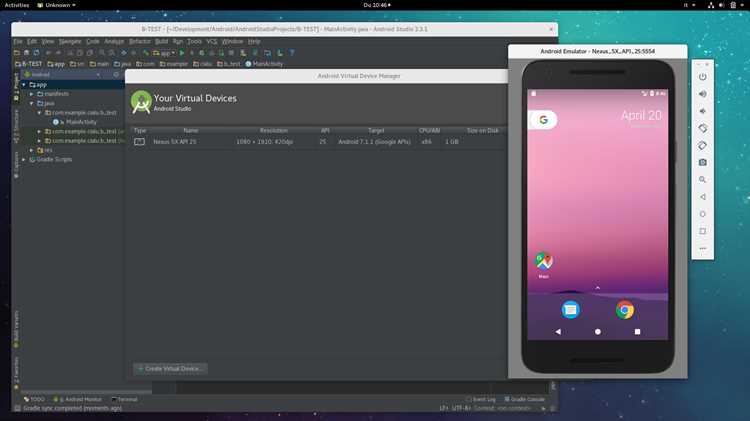This screenshot has width=750, height=421.
Task: Open the Terminal tool window
Action: coord(124,399)
